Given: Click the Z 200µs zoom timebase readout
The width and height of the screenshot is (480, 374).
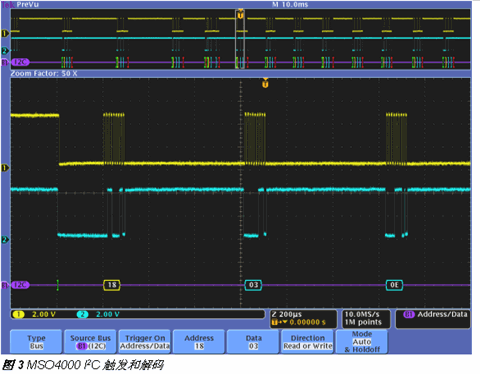Looking at the screenshot, I should click(287, 314).
